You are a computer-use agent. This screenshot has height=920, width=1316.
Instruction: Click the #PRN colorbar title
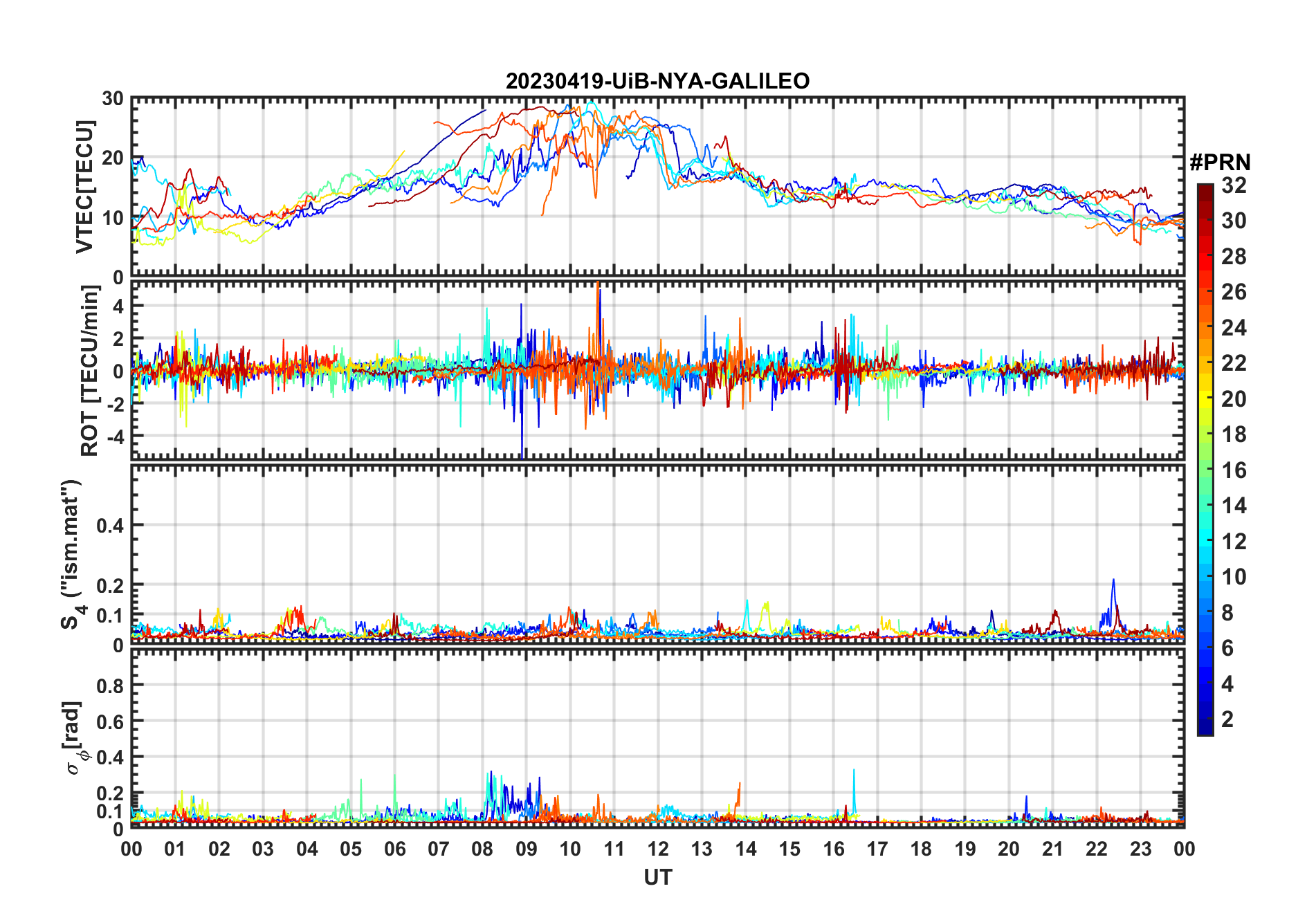click(1220, 163)
